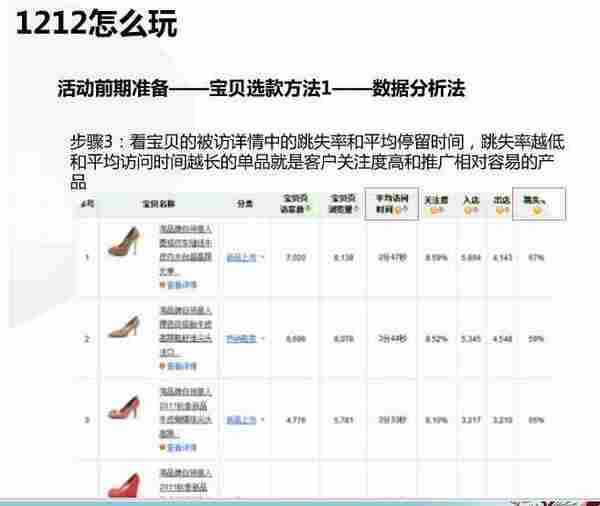Image resolution: width=600 pixels, height=506 pixels.
Task: Select the row 2 bounce rate percentage cell
Action: click(536, 339)
